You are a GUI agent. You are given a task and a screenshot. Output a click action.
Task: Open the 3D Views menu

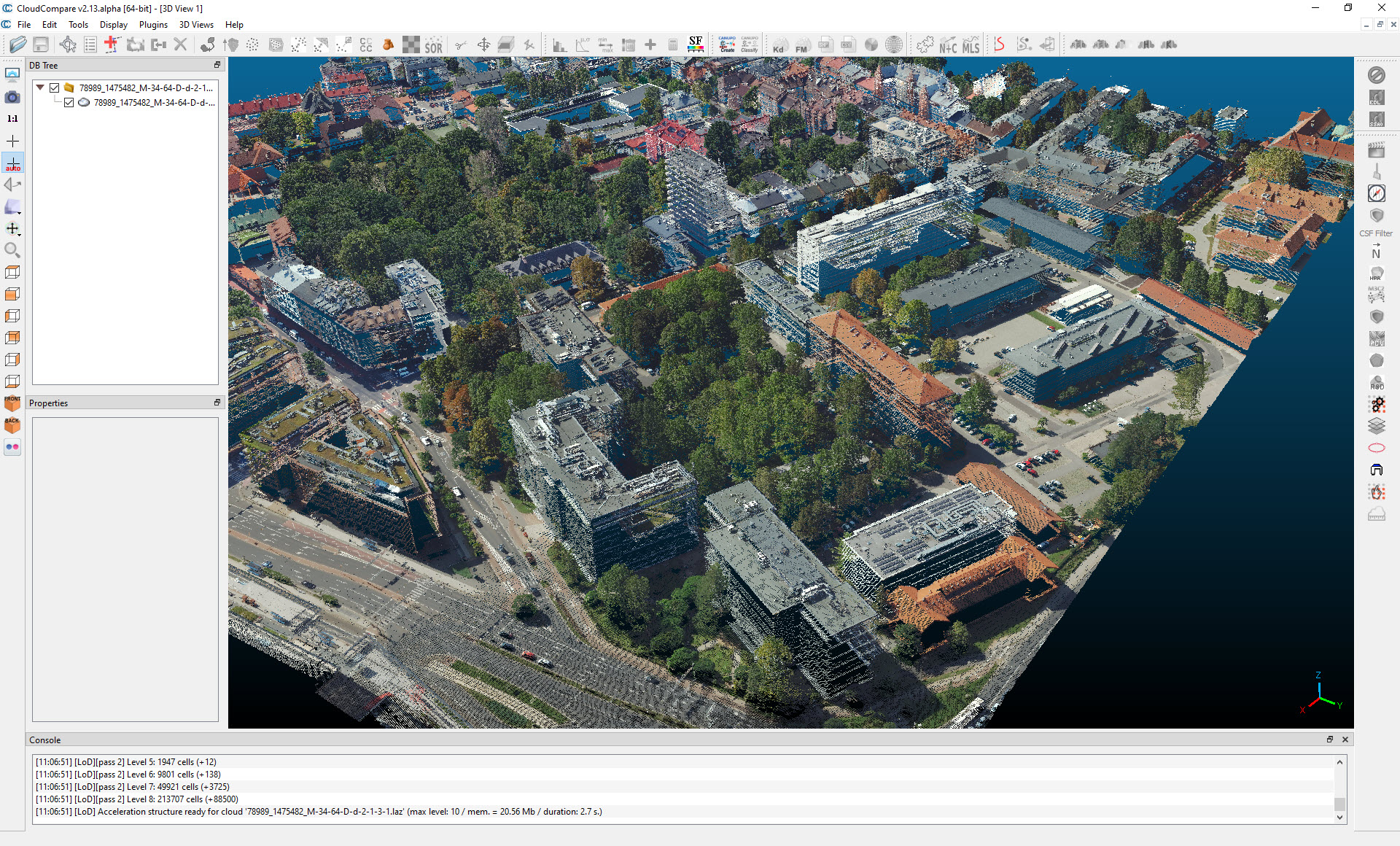[196, 25]
